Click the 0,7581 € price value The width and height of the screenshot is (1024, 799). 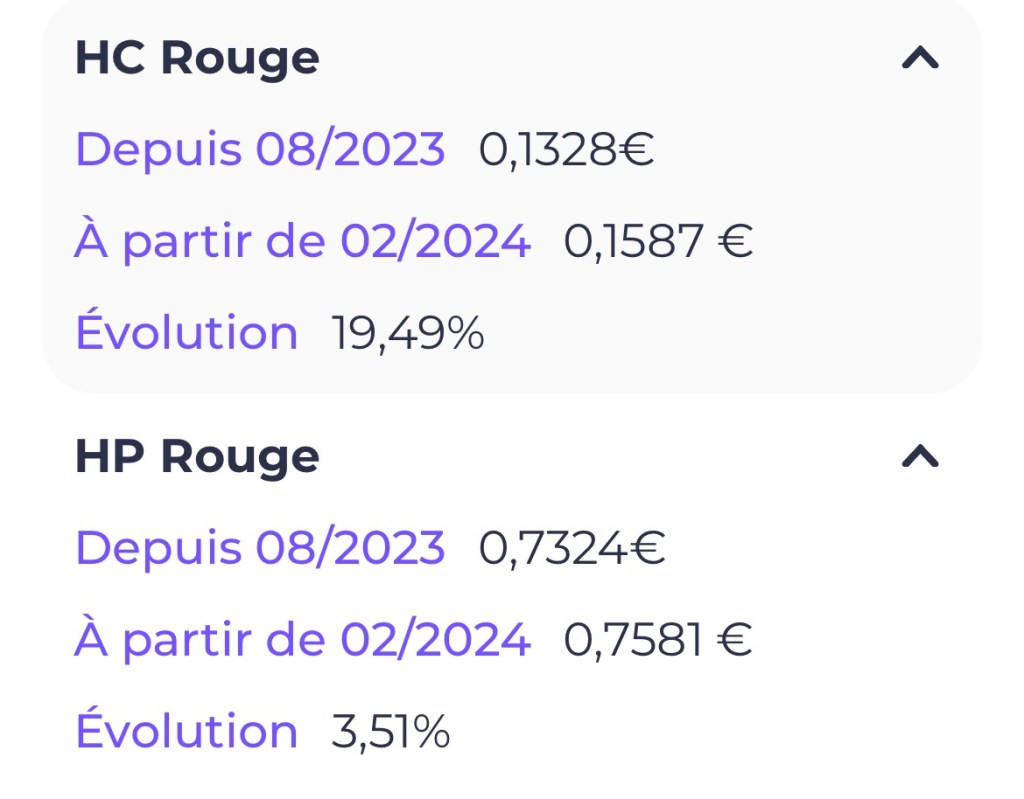point(658,640)
